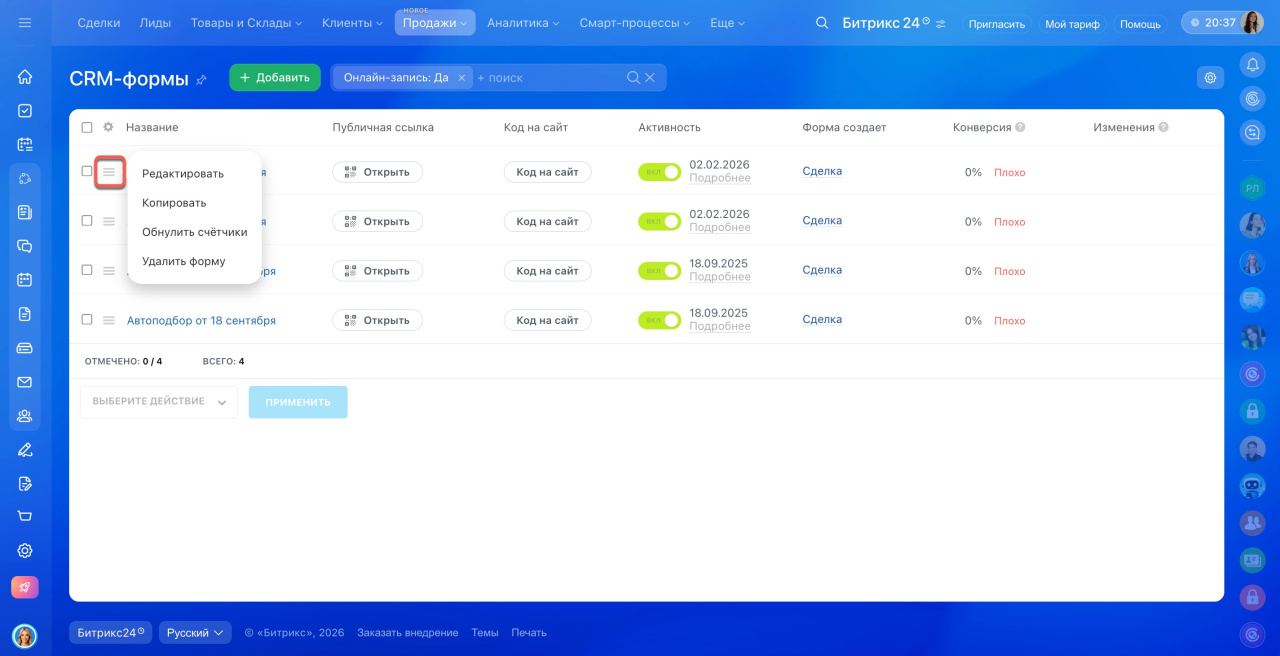
Task: Select Копировать in the context menu
Action: 174,203
